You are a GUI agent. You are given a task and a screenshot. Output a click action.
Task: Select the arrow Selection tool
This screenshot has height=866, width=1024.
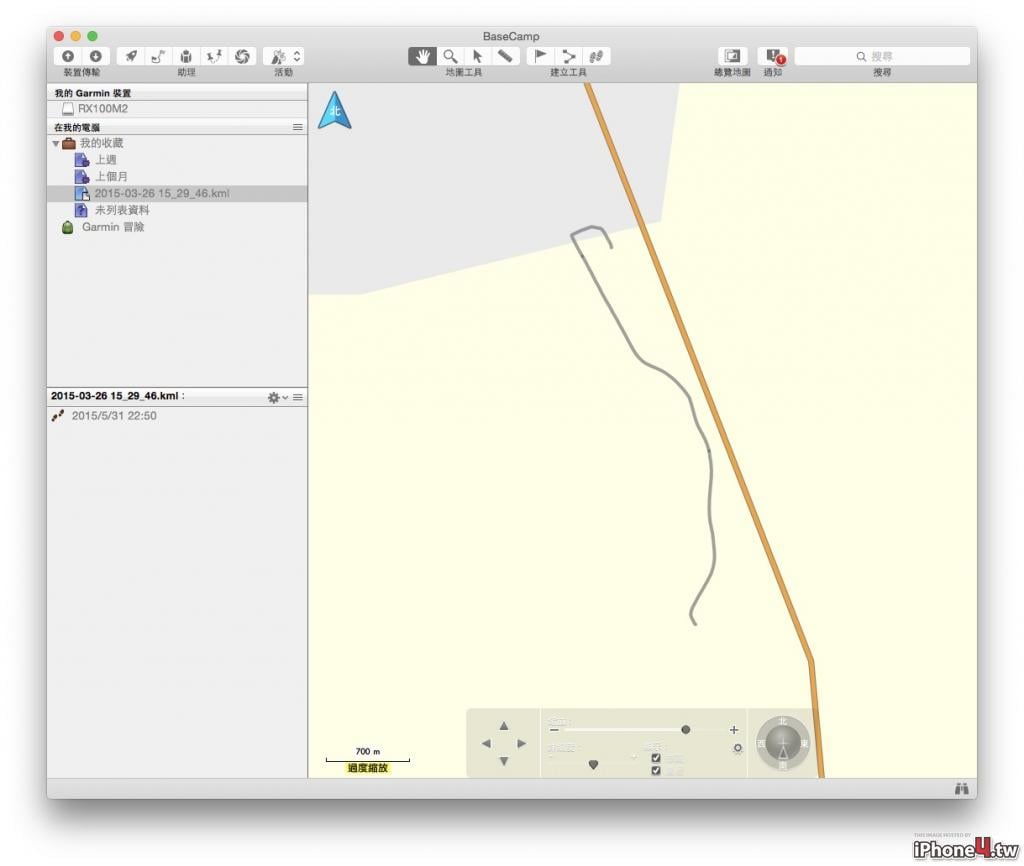pyautogui.click(x=477, y=56)
